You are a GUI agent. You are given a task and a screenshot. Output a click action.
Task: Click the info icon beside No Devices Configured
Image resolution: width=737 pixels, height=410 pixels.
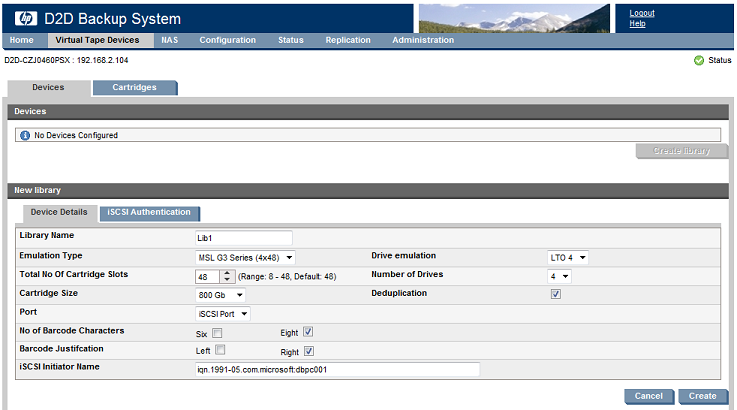(x=25, y=135)
